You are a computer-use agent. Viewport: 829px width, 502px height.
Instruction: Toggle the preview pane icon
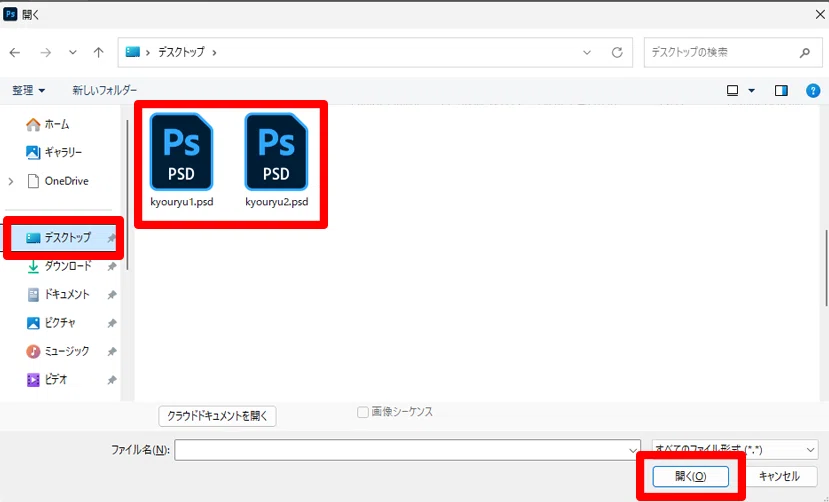pos(781,90)
